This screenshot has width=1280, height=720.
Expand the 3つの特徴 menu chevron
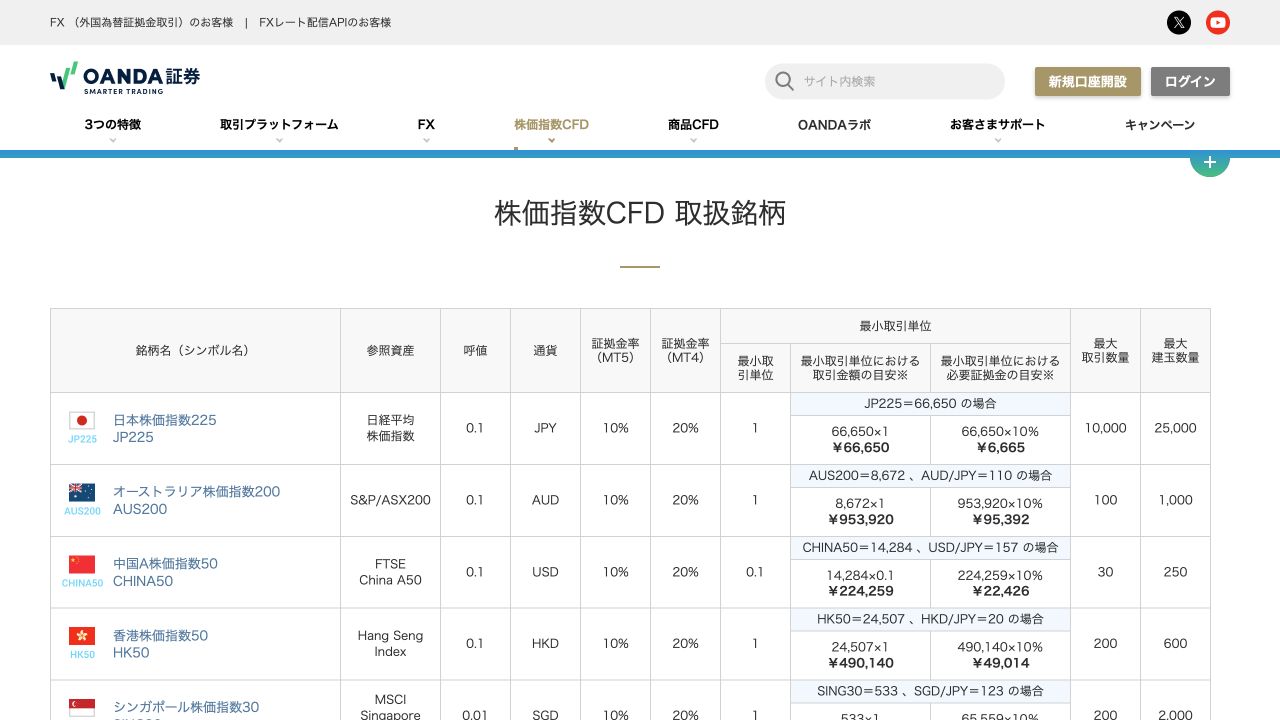(113, 141)
